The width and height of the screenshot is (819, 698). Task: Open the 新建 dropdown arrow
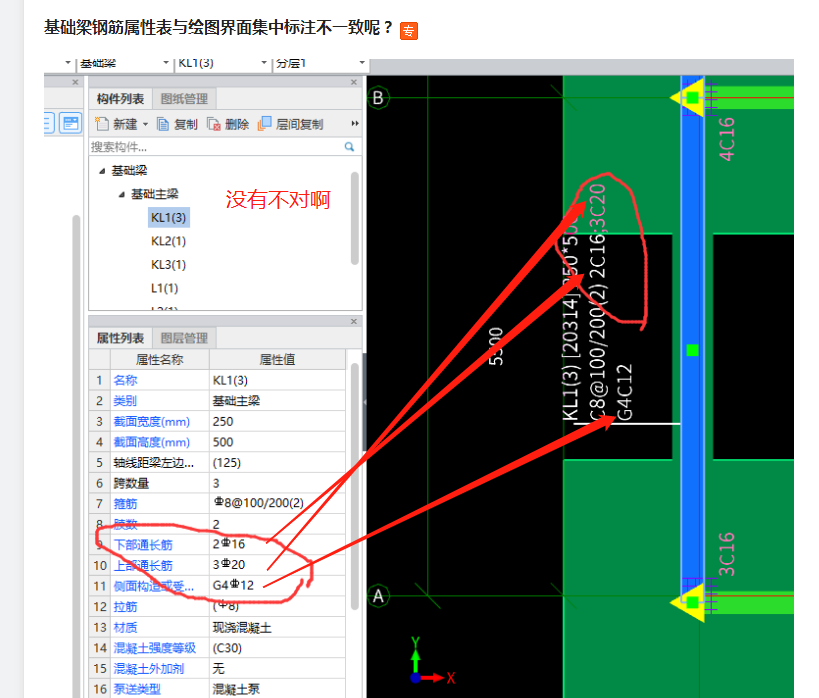tap(145, 124)
